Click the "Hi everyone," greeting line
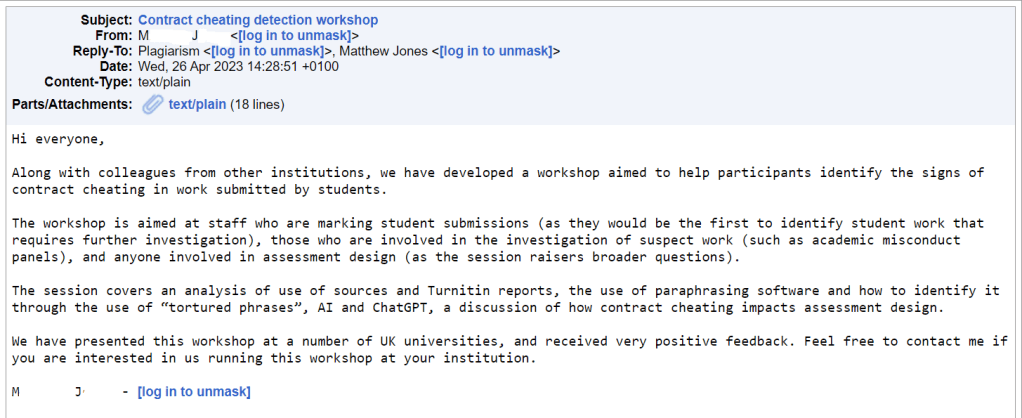Image resolution: width=1022 pixels, height=418 pixels. pos(58,138)
